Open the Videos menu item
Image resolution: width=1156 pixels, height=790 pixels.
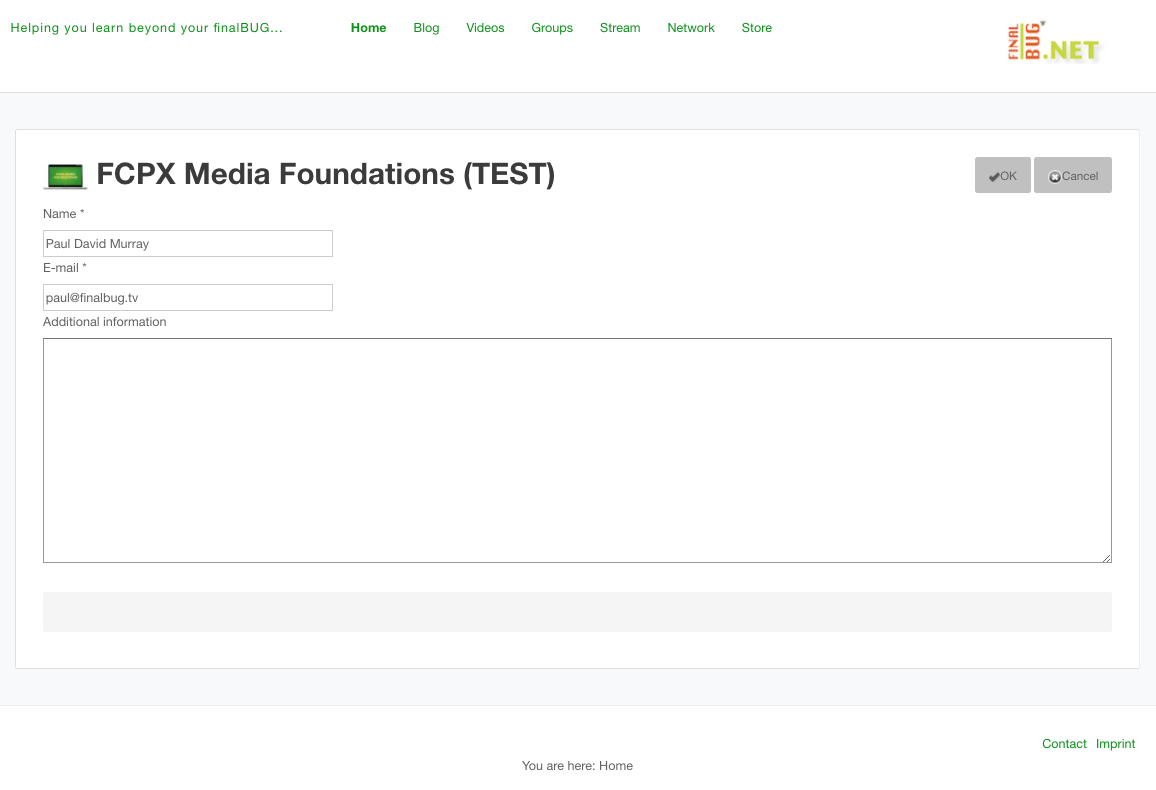(485, 28)
